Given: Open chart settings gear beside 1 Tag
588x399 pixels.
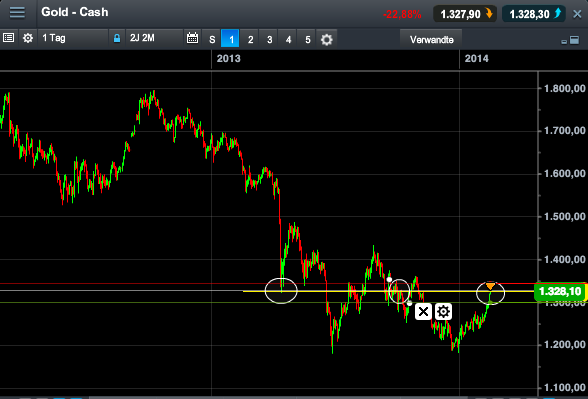Looking at the screenshot, I should tap(28, 38).
